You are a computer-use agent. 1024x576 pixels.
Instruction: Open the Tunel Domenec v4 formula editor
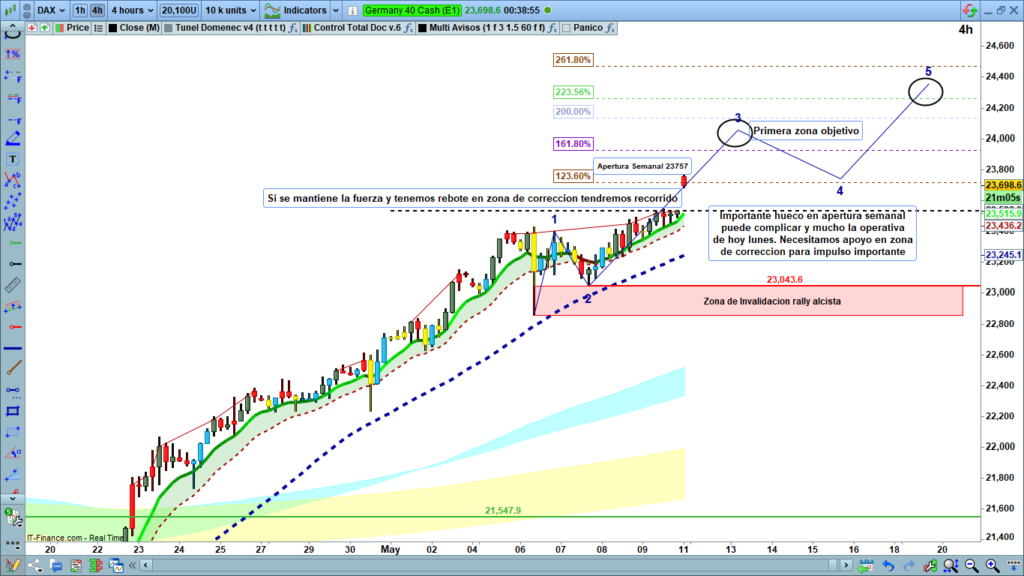click(292, 28)
